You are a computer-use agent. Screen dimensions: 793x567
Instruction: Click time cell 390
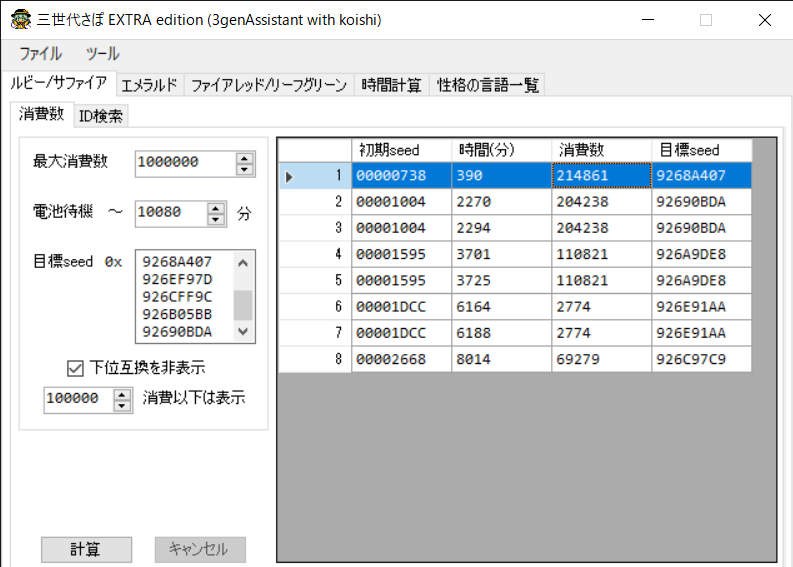[x=501, y=176]
